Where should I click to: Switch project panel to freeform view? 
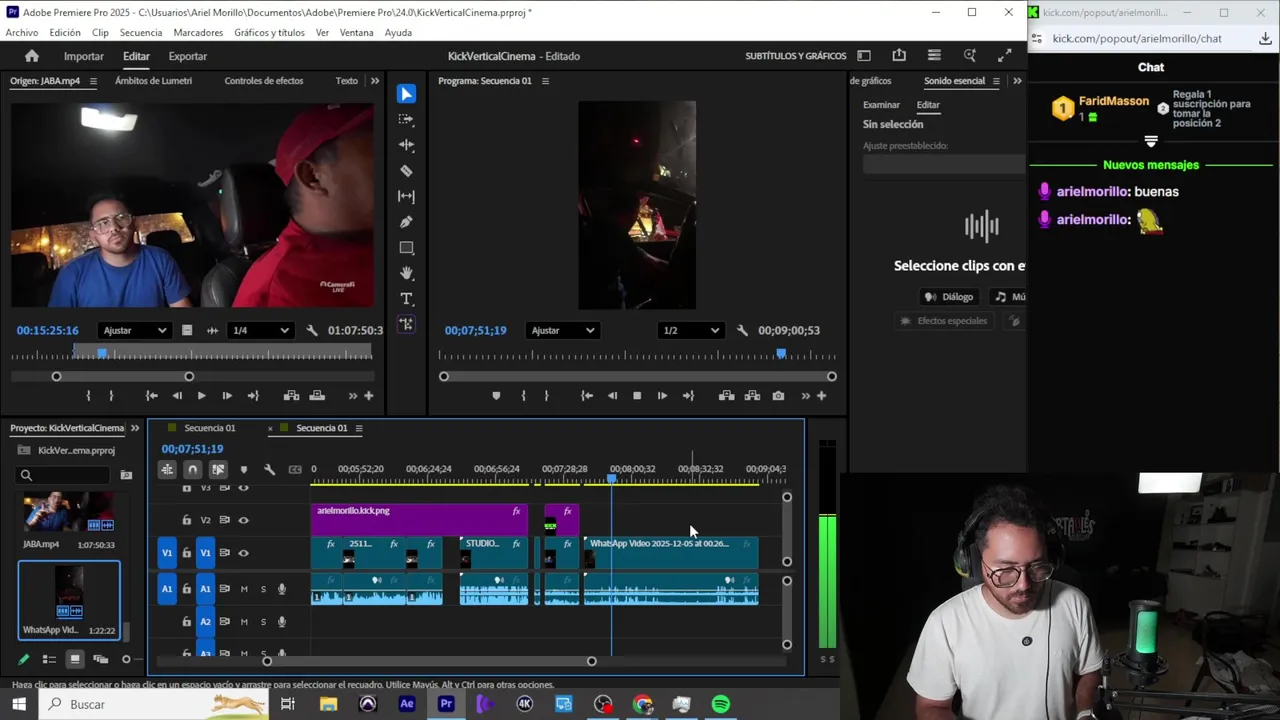[100, 659]
